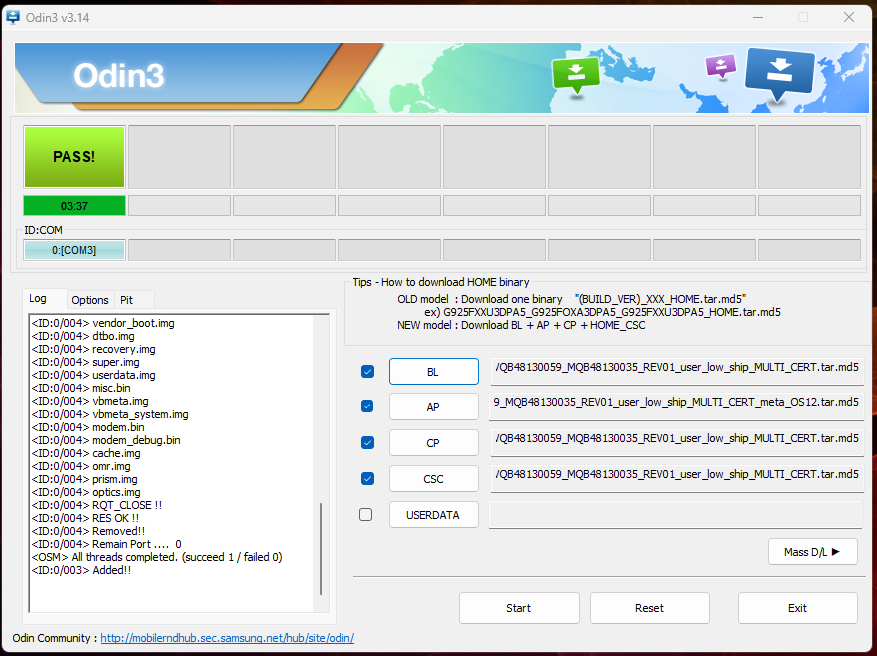Click the green download speech-bubble icon in banner
Viewport: 877px width, 656px height.
click(576, 75)
